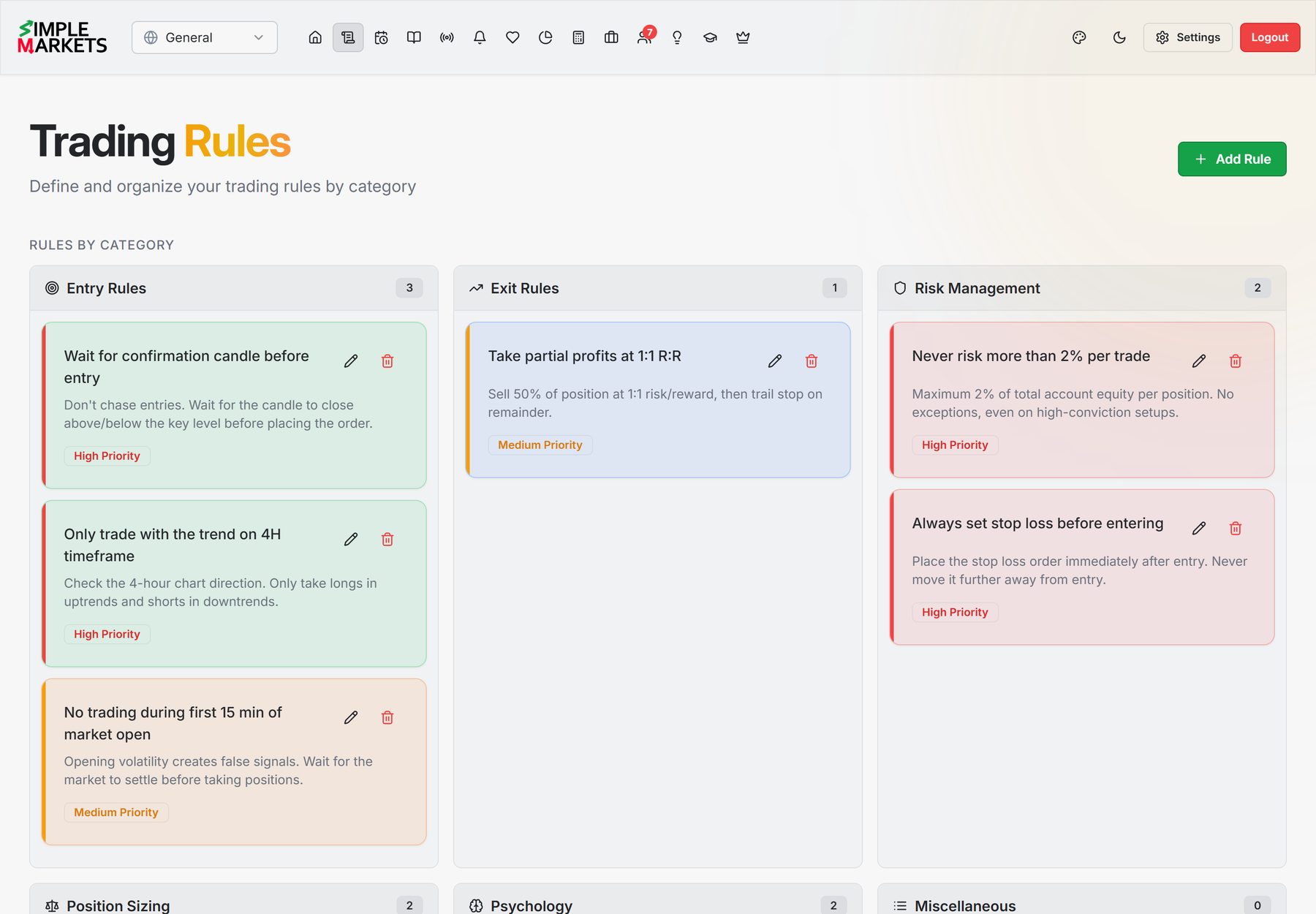Image resolution: width=1316 pixels, height=914 pixels.
Task: Delete the 'Never risk more than 2%' rule
Action: (x=1236, y=361)
